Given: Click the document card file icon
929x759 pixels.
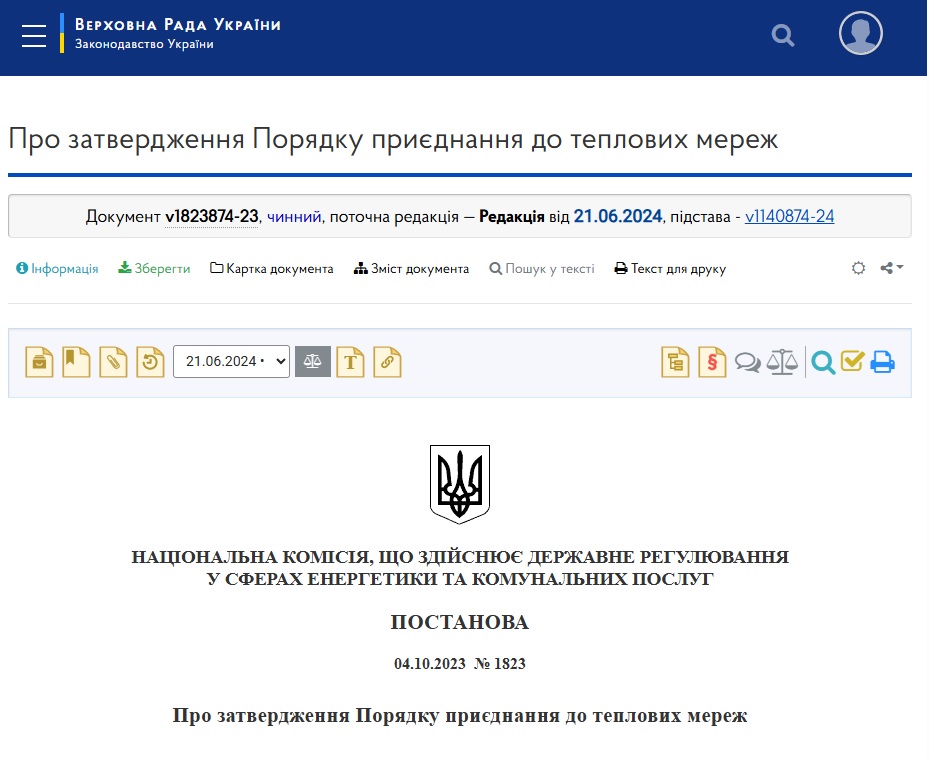Looking at the screenshot, I should tap(39, 362).
